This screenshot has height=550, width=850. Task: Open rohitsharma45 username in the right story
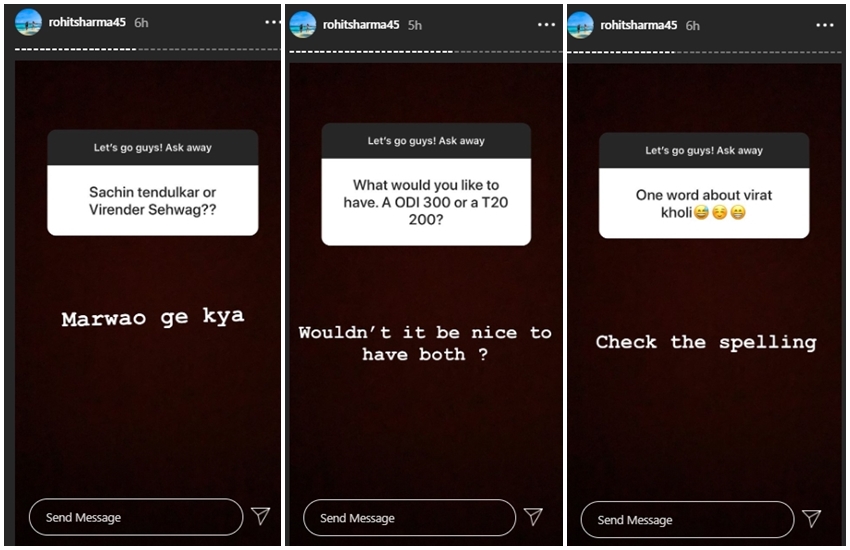click(639, 25)
